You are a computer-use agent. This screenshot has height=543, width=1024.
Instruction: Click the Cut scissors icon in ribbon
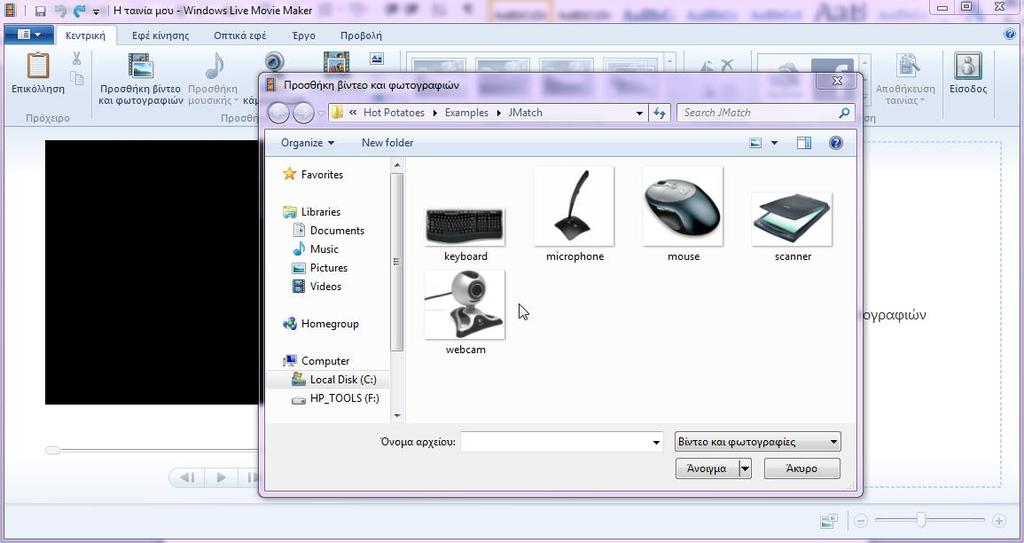tap(76, 59)
